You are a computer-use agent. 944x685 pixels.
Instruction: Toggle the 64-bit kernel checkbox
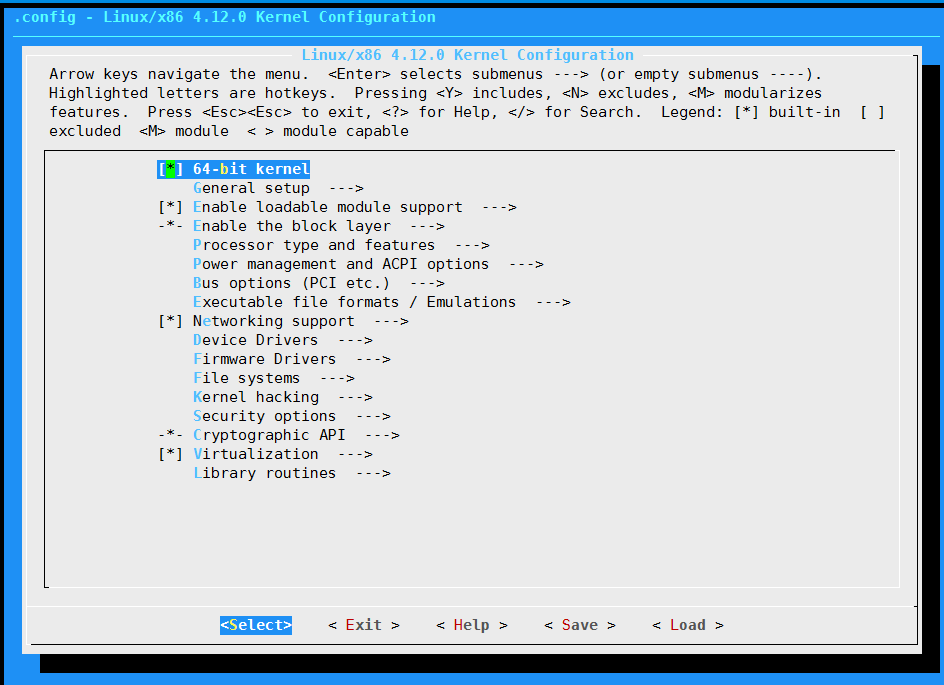(x=170, y=169)
